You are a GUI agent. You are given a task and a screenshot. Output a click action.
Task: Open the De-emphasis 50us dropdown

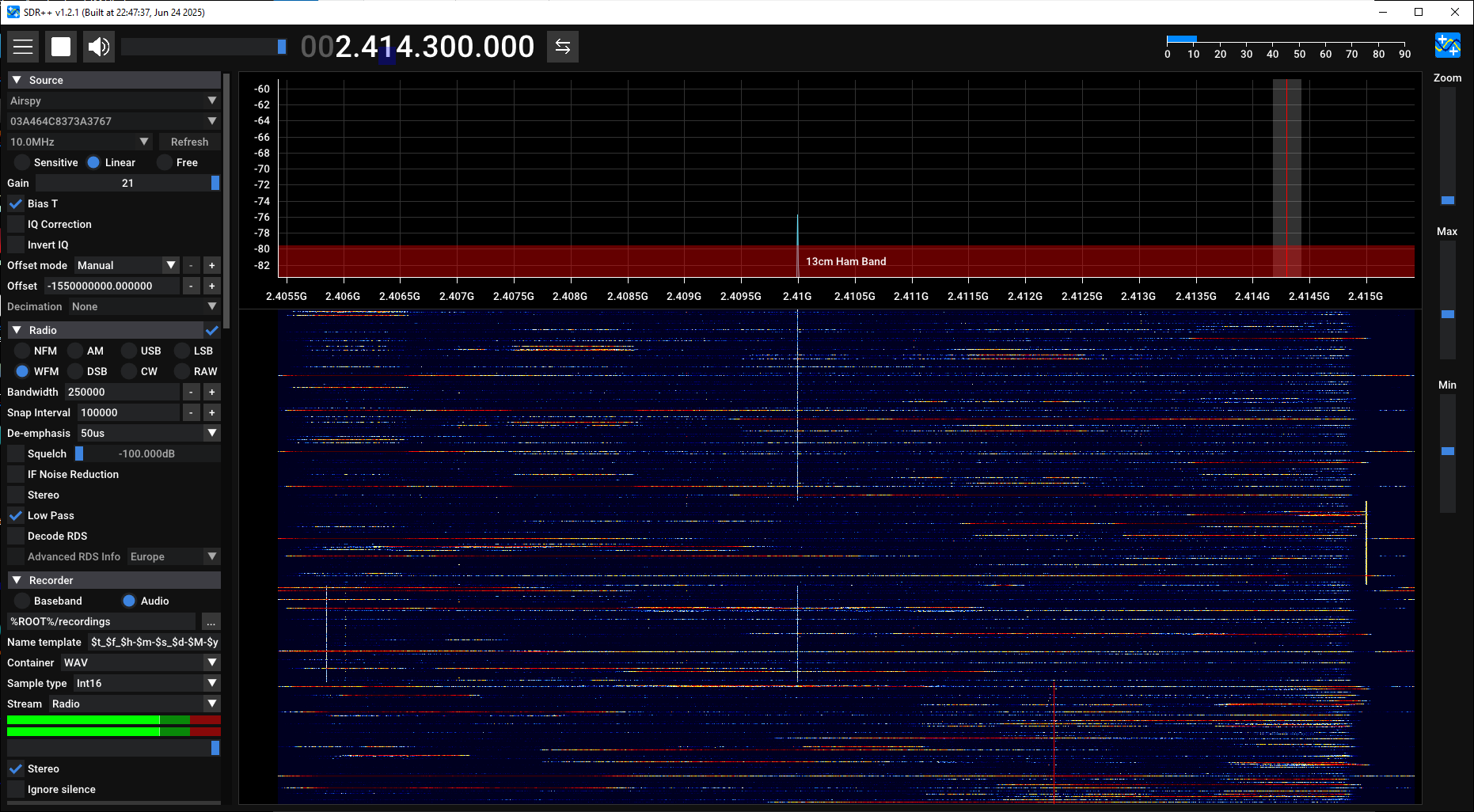point(149,433)
